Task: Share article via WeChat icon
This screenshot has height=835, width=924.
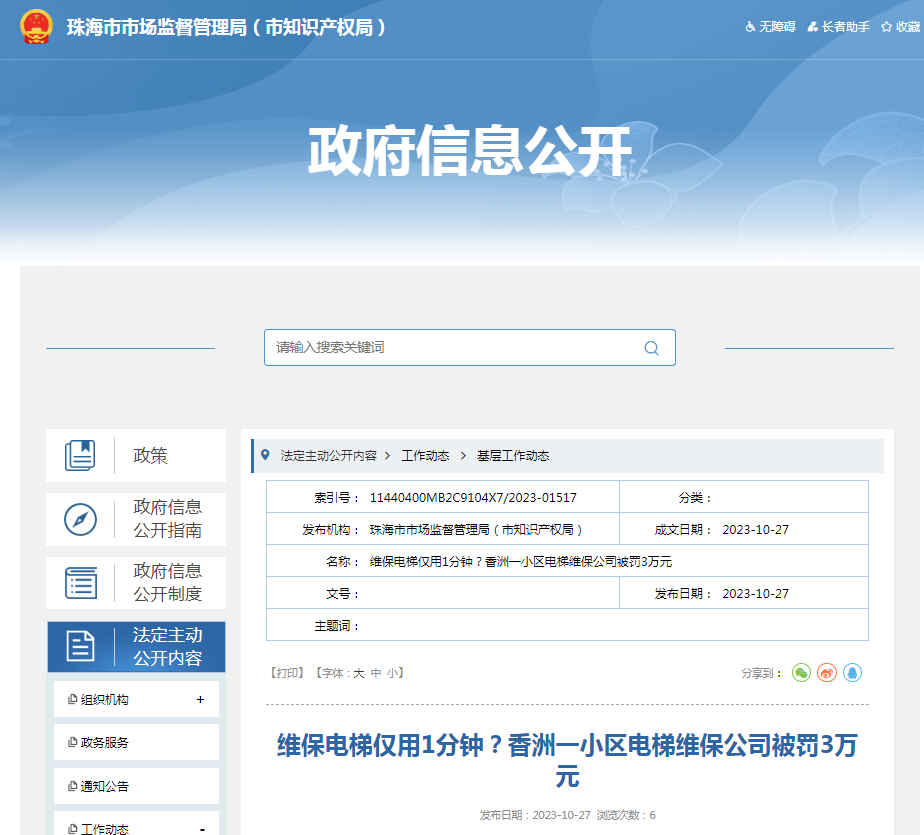Action: pyautogui.click(x=801, y=673)
